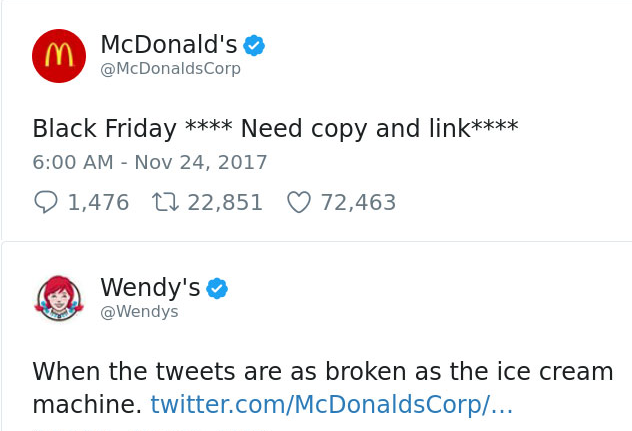Click the McDonald's golden arches profile picture
This screenshot has width=632, height=431.
[59, 56]
